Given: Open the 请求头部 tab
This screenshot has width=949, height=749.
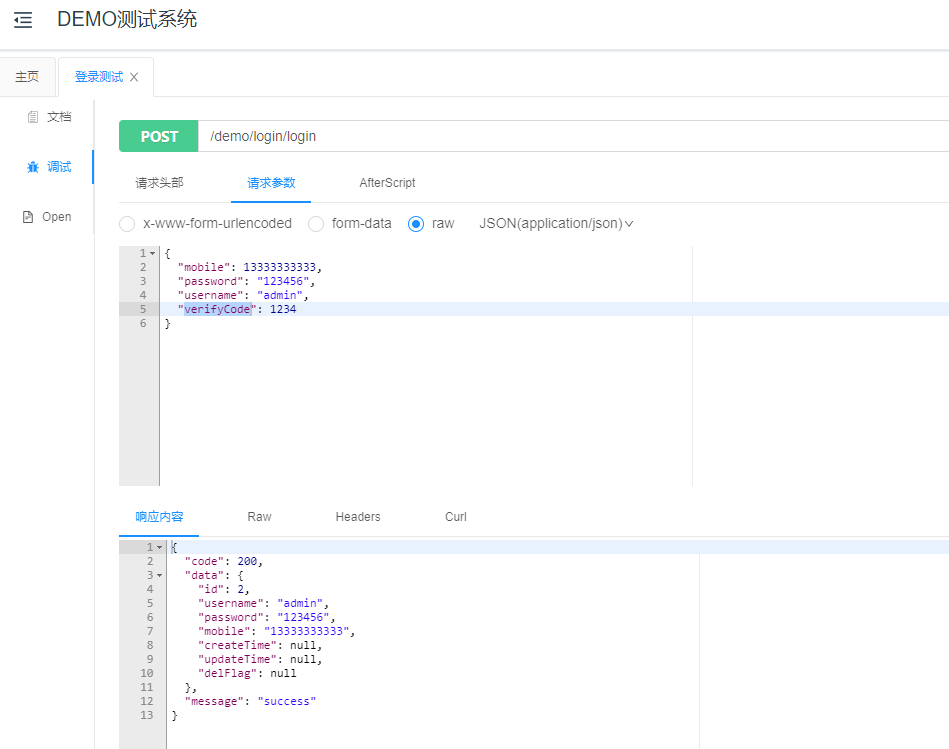Looking at the screenshot, I should pyautogui.click(x=159, y=183).
